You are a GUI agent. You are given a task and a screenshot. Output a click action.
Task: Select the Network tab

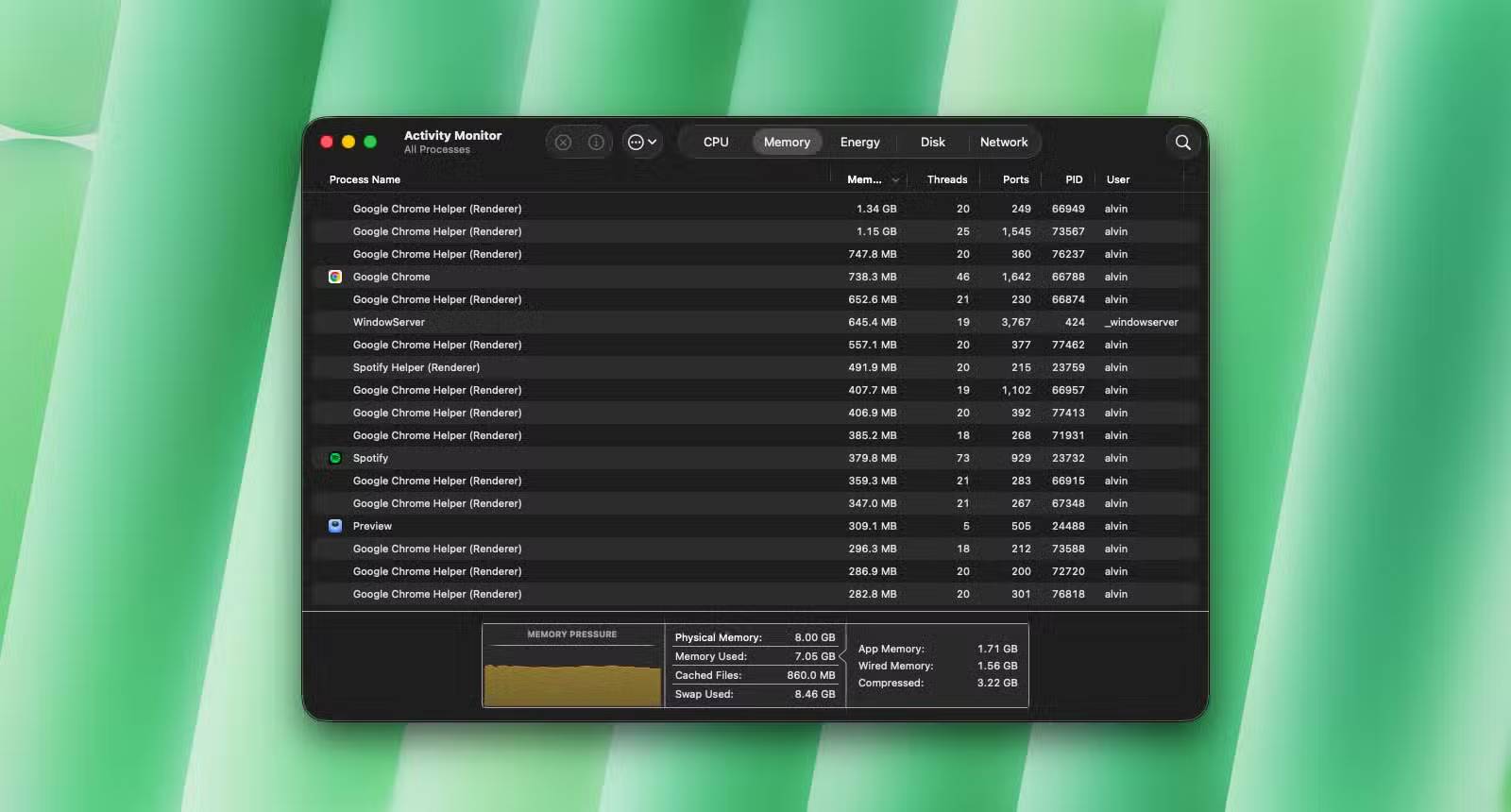pyautogui.click(x=1003, y=143)
